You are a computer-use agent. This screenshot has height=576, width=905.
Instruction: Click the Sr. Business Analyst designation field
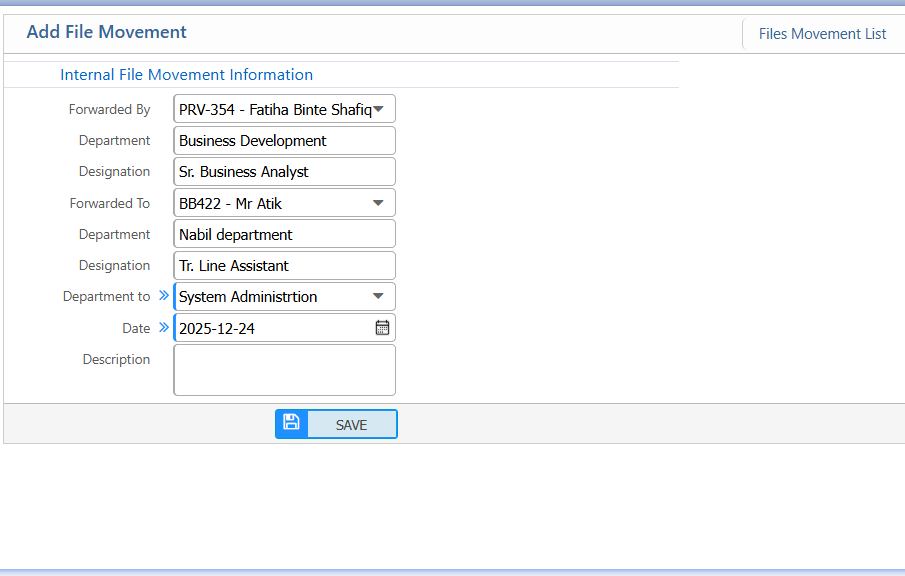pyautogui.click(x=284, y=171)
